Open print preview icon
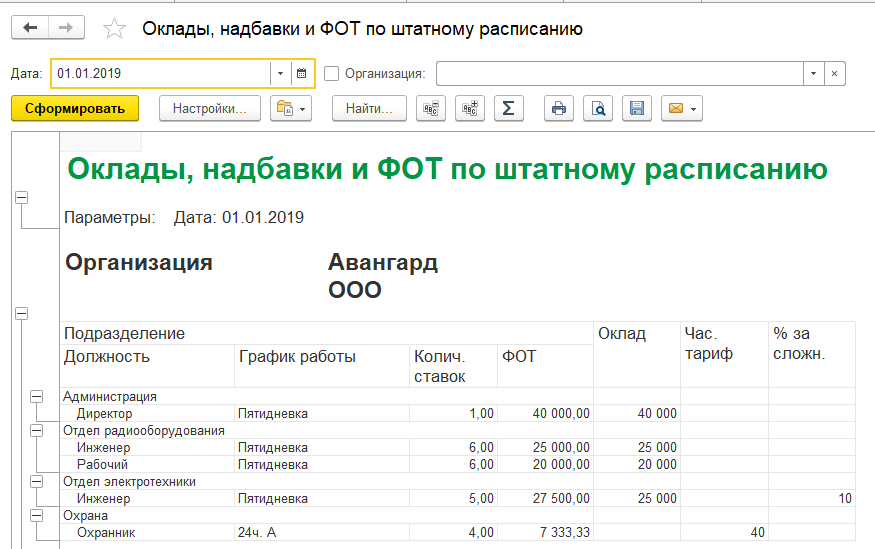This screenshot has height=549, width=875. pos(598,108)
